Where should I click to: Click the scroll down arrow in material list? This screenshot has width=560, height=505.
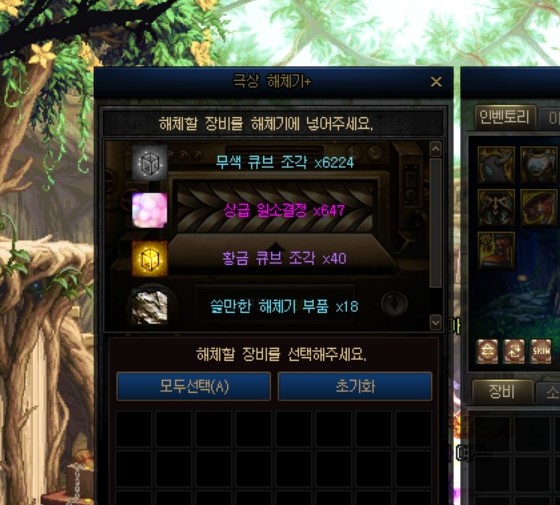pyautogui.click(x=435, y=322)
